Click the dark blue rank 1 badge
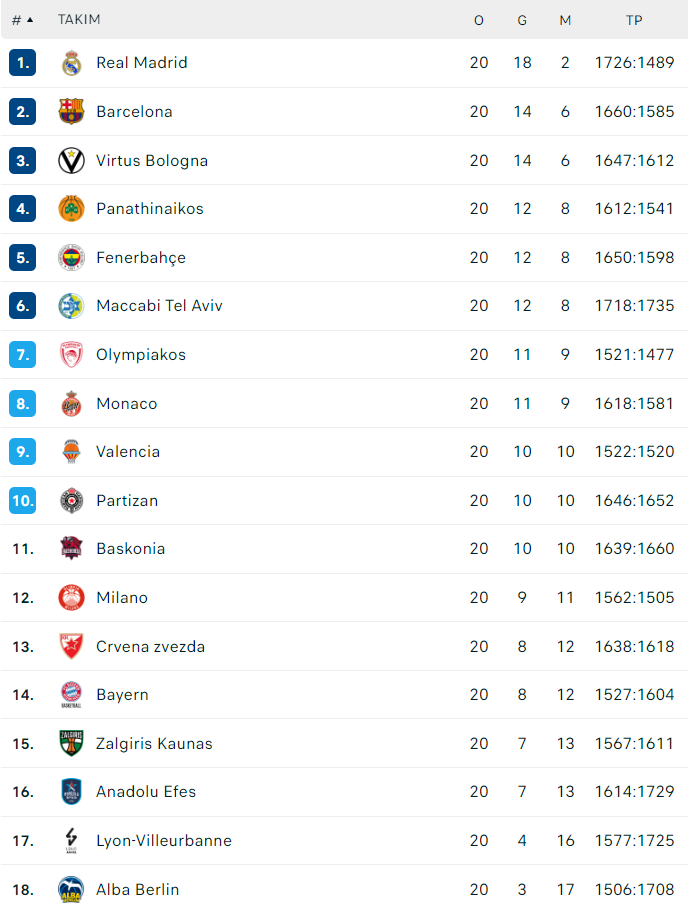 (23, 63)
